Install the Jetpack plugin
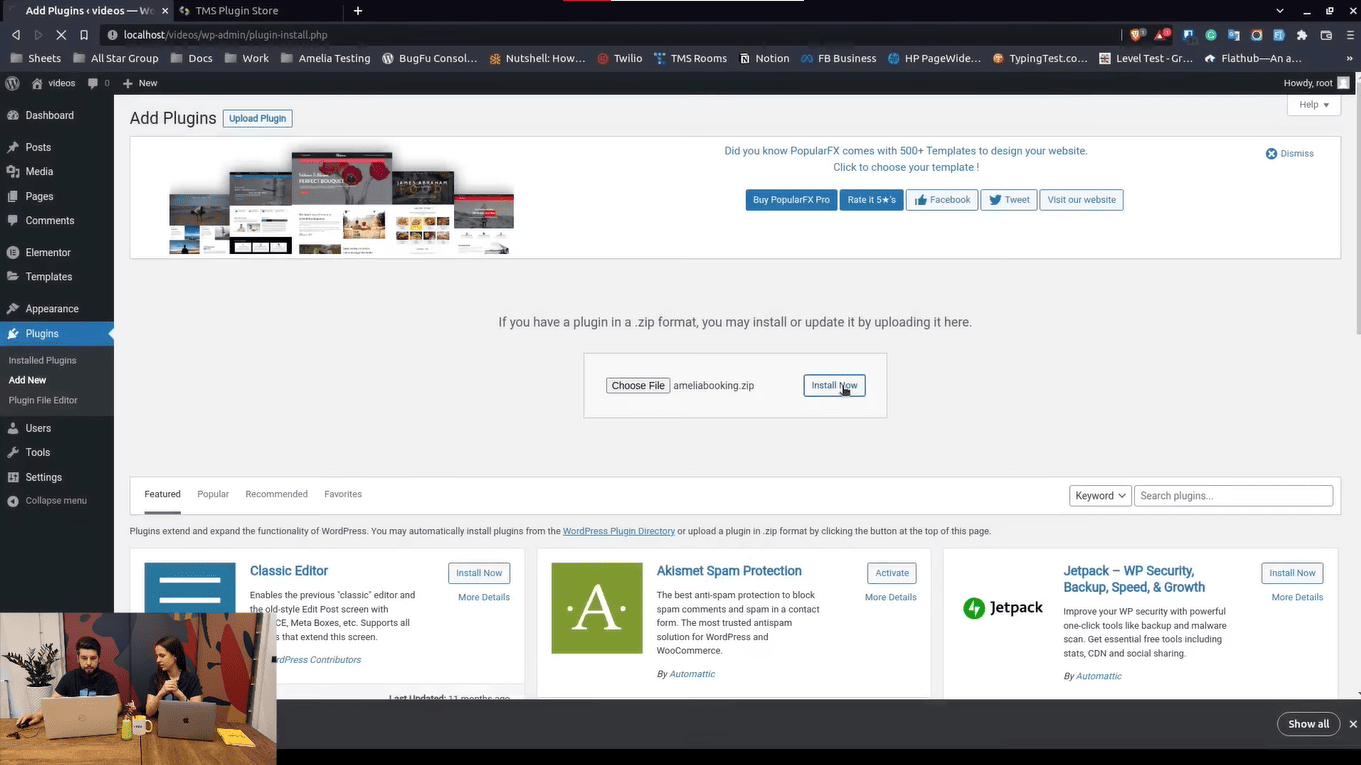 coord(1292,573)
